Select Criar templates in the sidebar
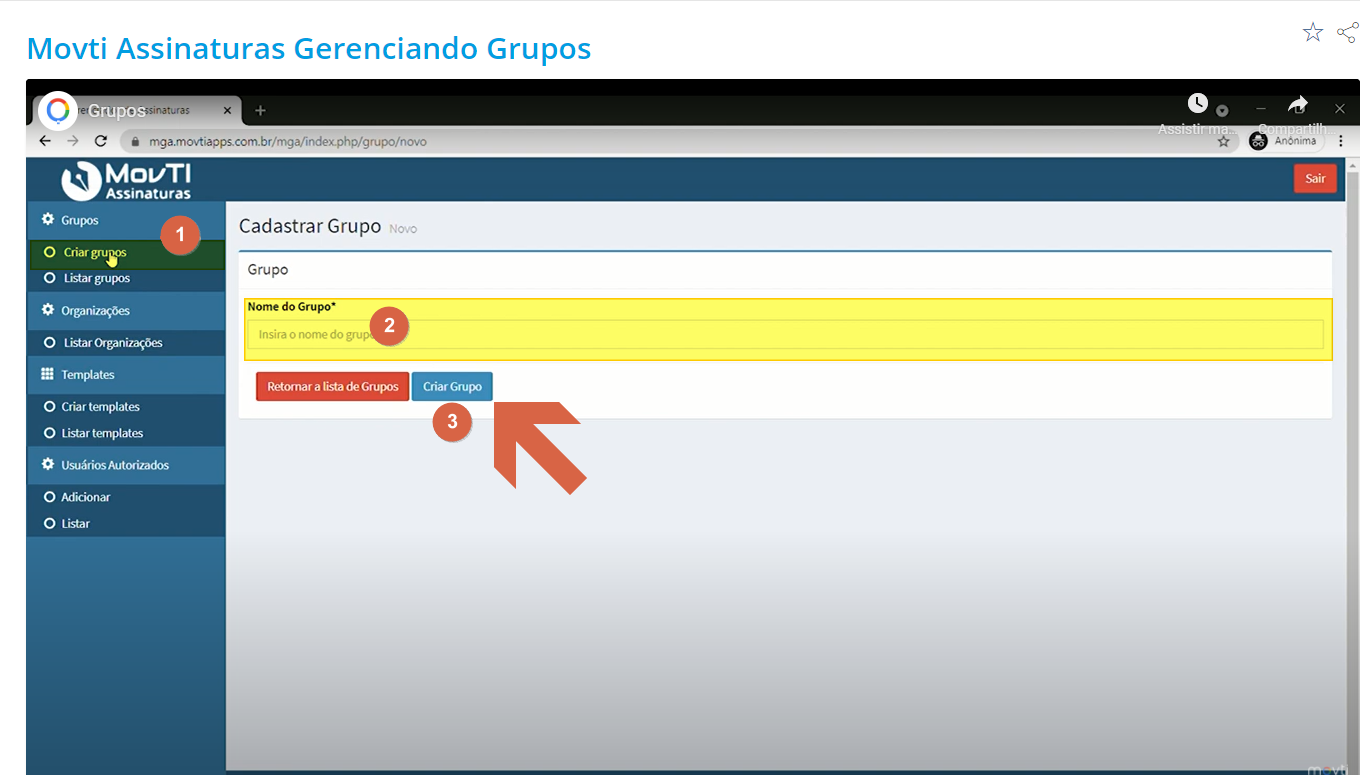The image size is (1360, 775). click(x=126, y=406)
